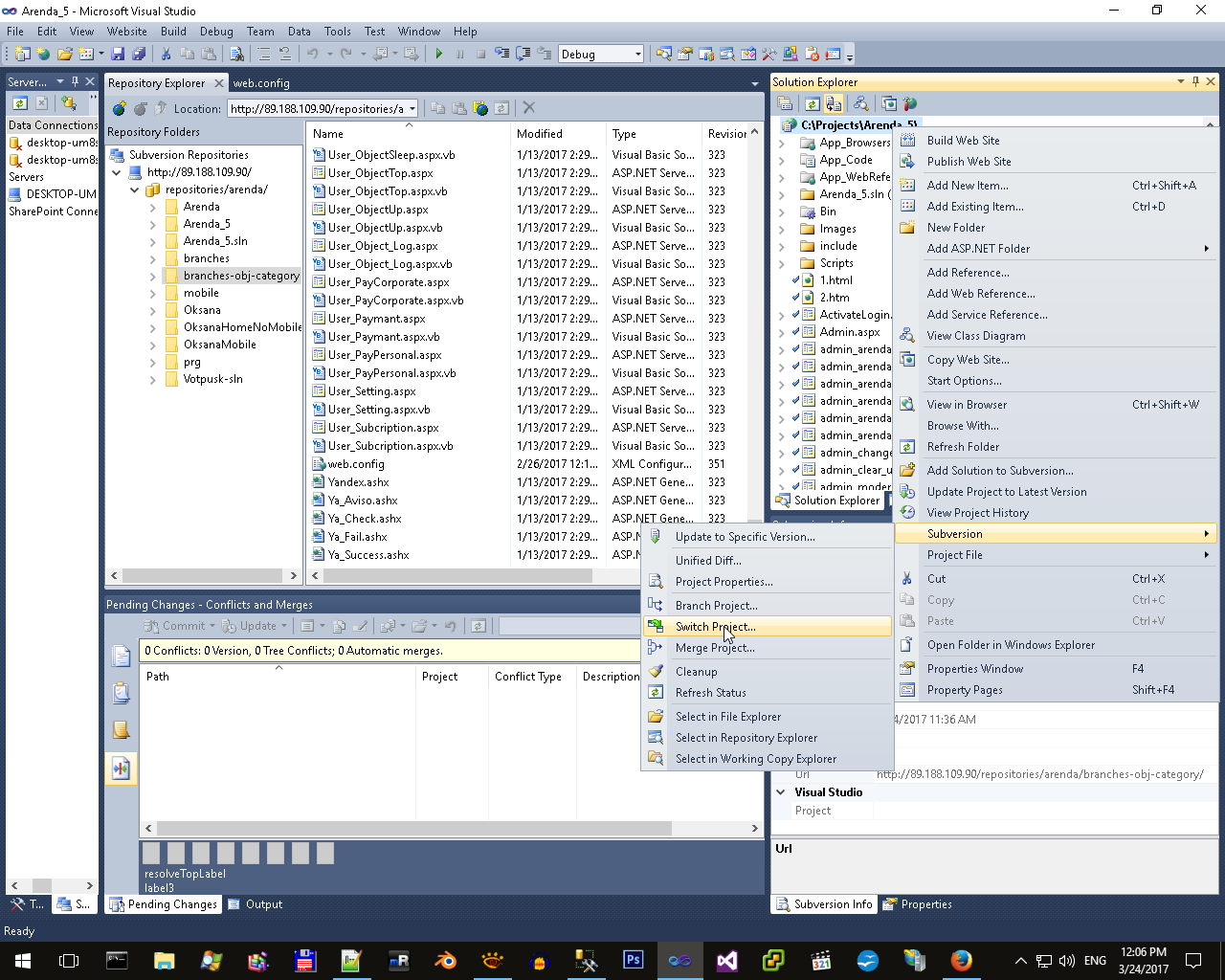The height and width of the screenshot is (980, 1225).
Task: Open the document tab overflow dropdown arrow
Action: coord(755,83)
